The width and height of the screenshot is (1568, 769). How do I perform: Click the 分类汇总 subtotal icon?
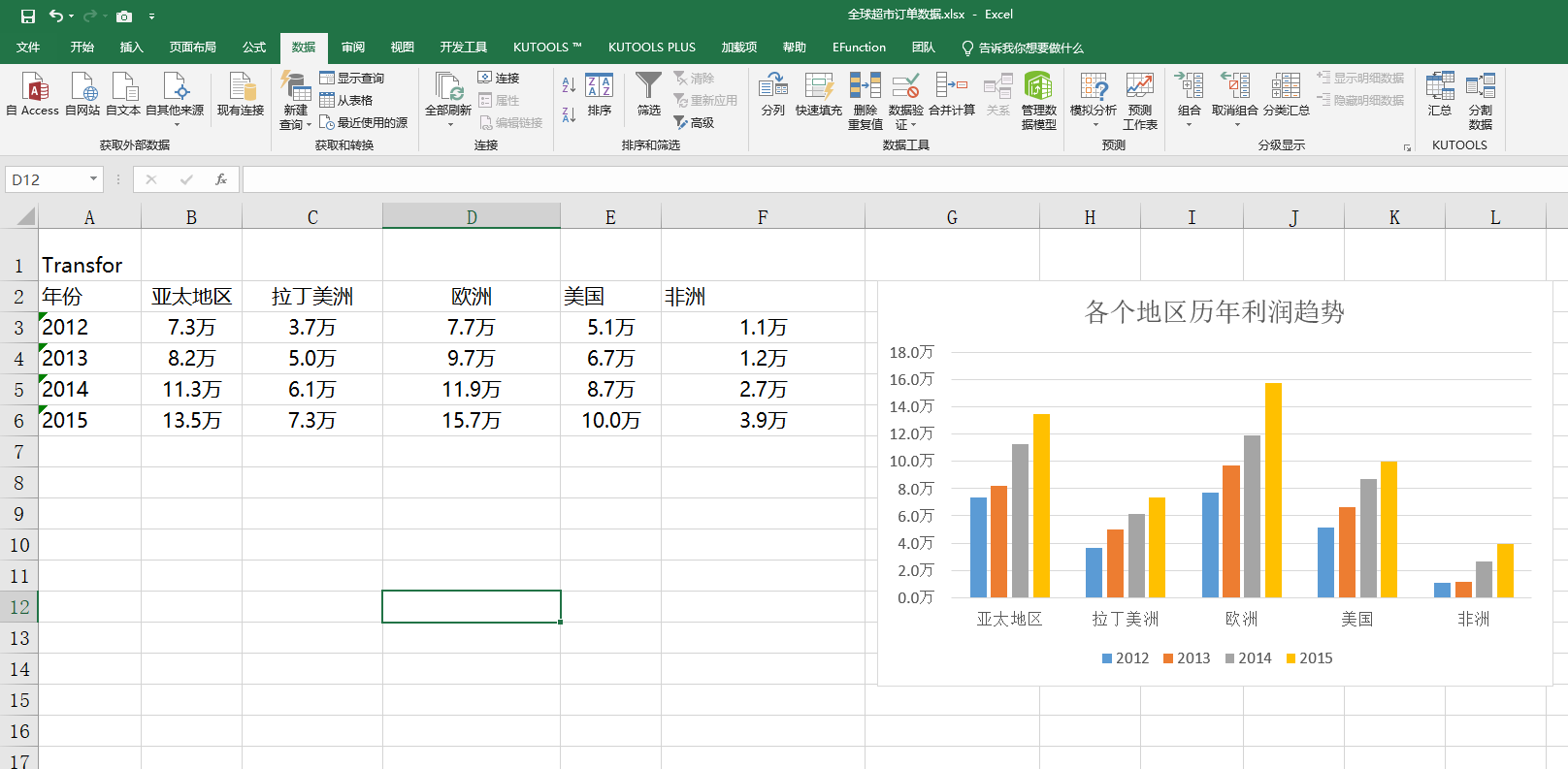1286,87
